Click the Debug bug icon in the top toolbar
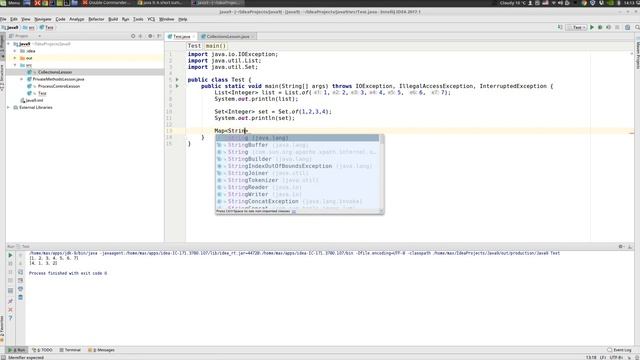This screenshot has width=640, height=360. pos(600,27)
